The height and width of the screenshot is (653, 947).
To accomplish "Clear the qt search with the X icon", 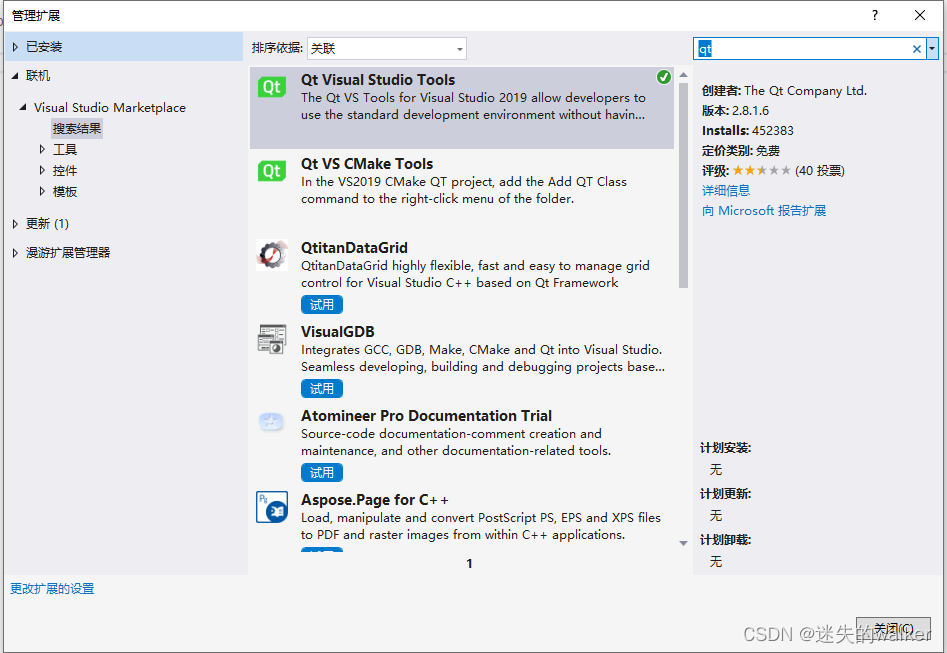I will click(916, 48).
